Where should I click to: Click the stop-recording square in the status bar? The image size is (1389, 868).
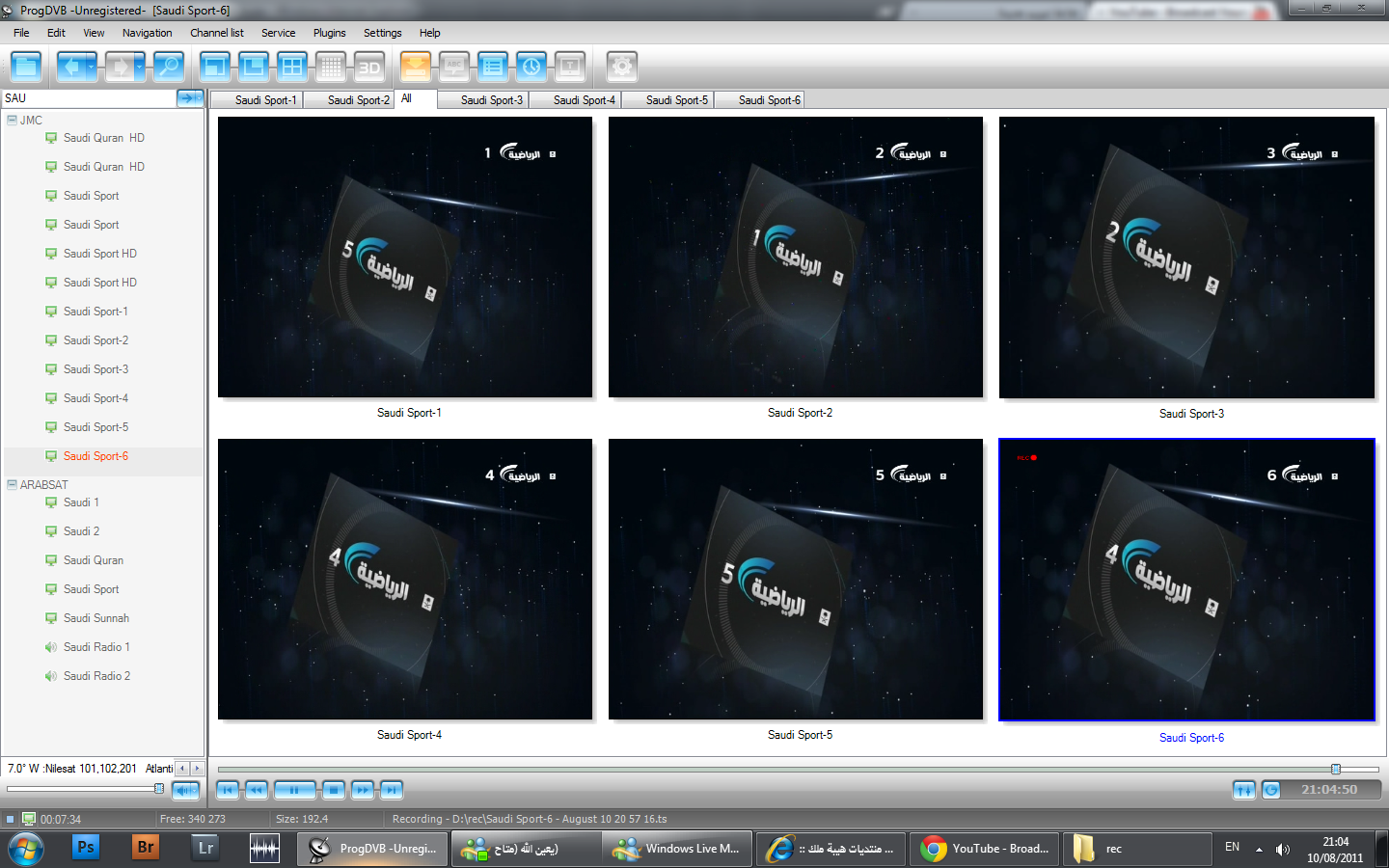(11, 819)
